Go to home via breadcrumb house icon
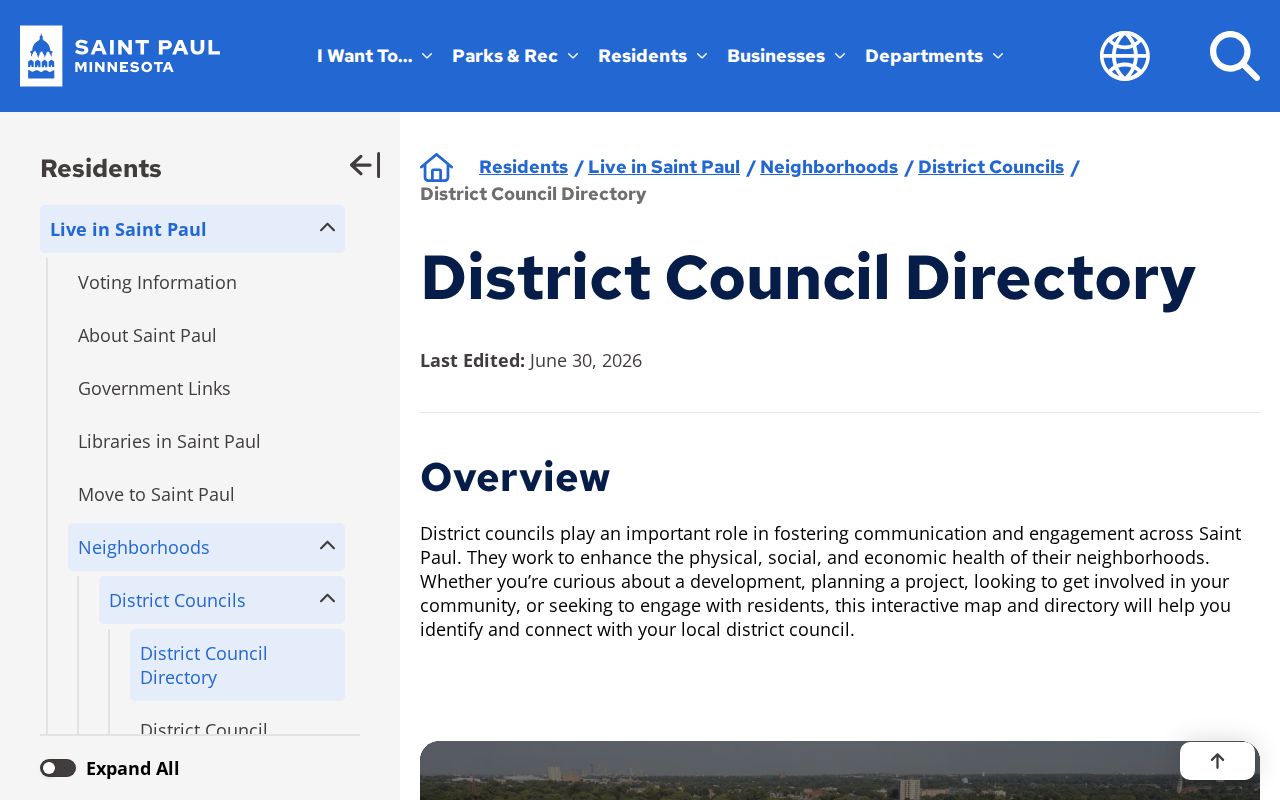This screenshot has height=800, width=1280. click(x=437, y=167)
